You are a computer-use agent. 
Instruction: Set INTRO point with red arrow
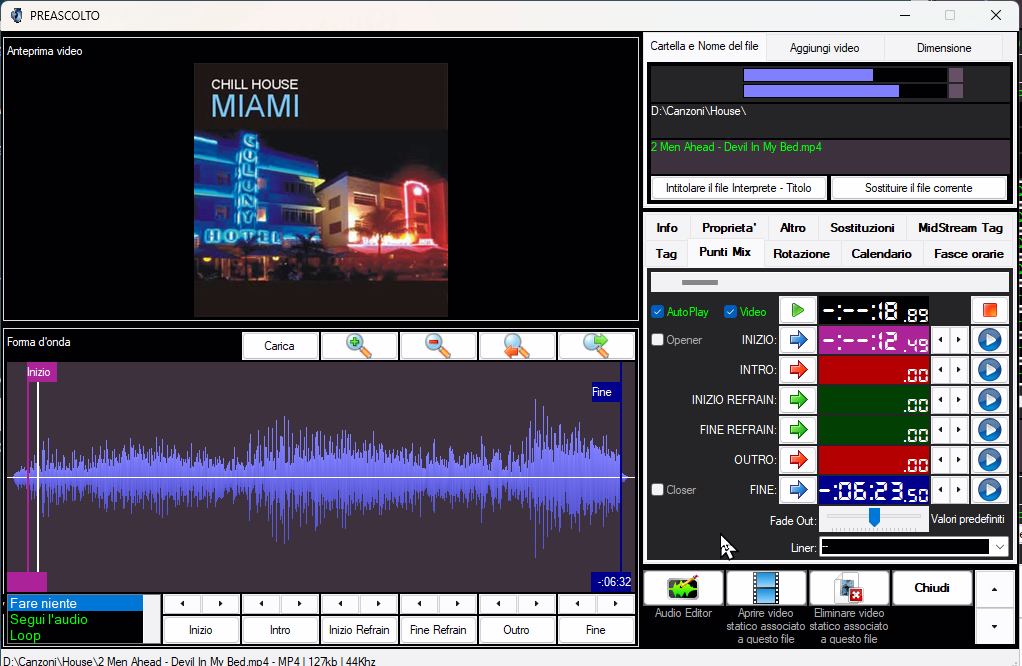(x=798, y=370)
